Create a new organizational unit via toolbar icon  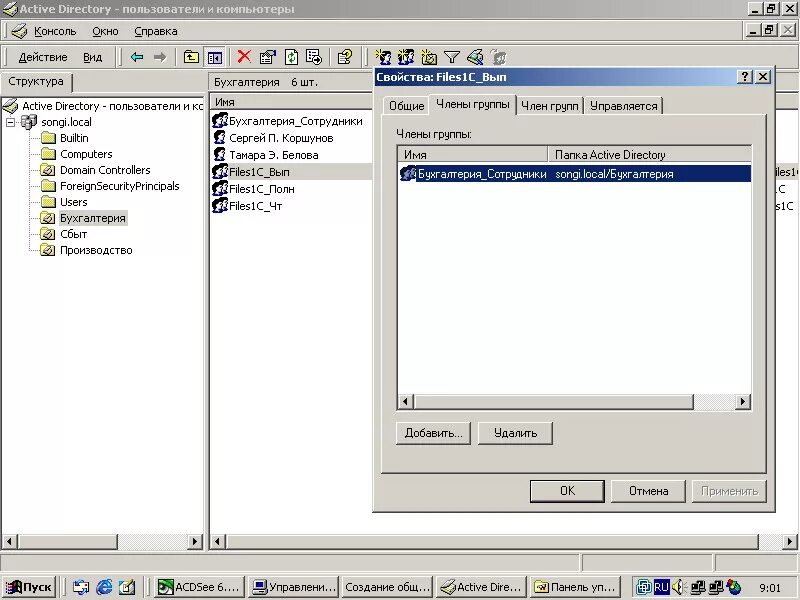(x=429, y=57)
